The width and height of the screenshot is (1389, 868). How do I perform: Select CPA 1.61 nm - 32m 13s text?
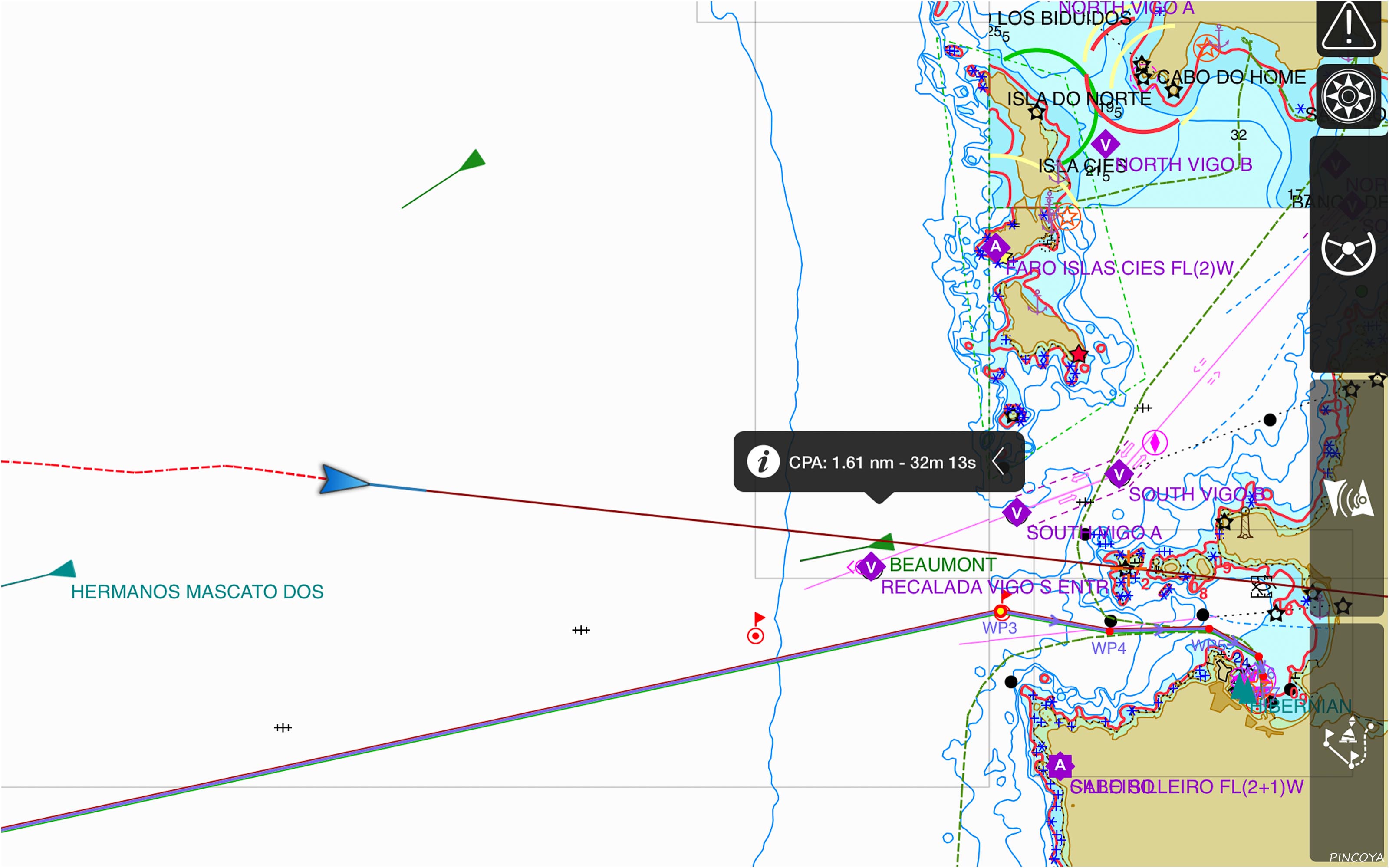(x=882, y=462)
